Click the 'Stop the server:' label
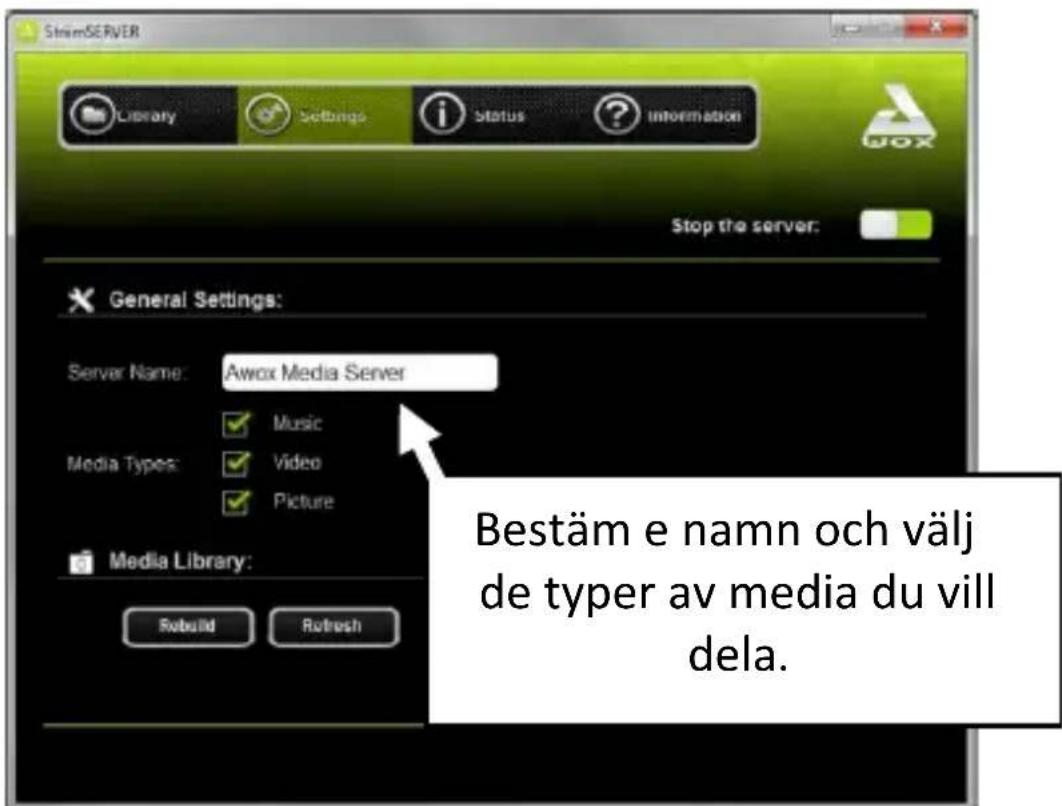This screenshot has width=1062, height=806. 745,226
